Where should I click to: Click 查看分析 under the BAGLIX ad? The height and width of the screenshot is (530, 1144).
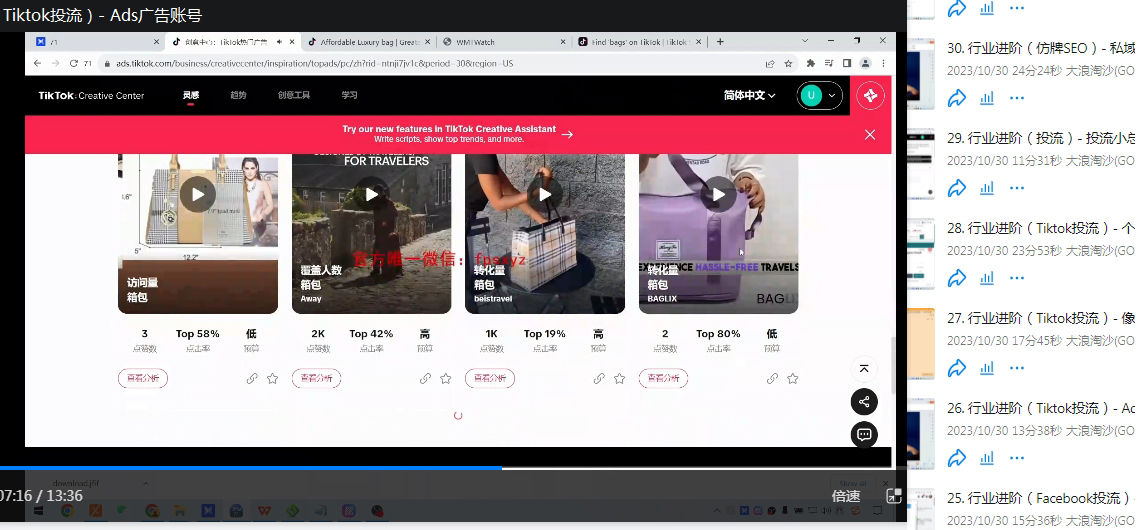tap(663, 378)
